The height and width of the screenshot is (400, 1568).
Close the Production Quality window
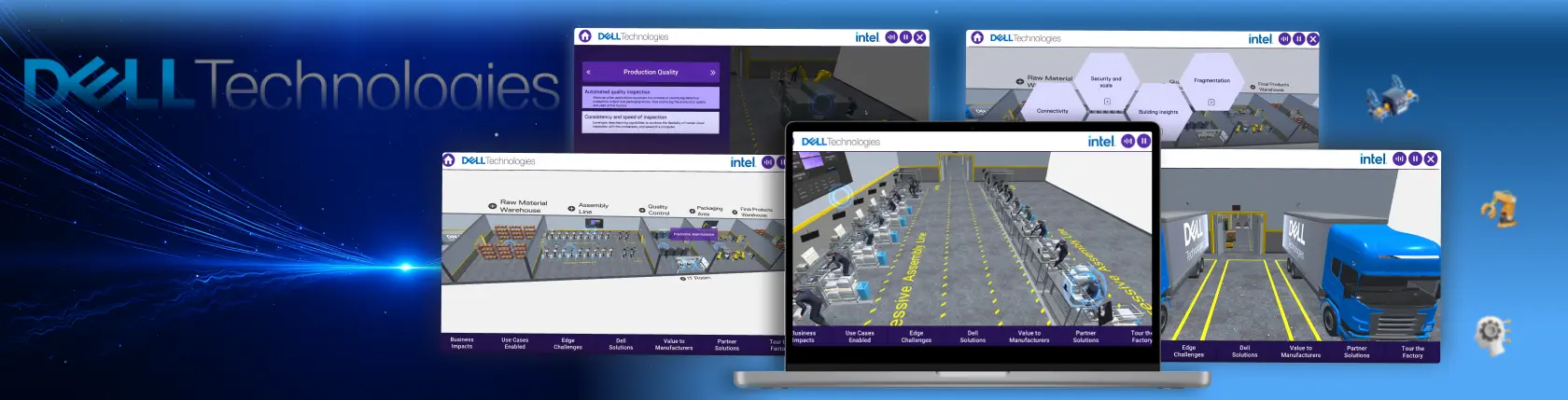(x=919, y=37)
